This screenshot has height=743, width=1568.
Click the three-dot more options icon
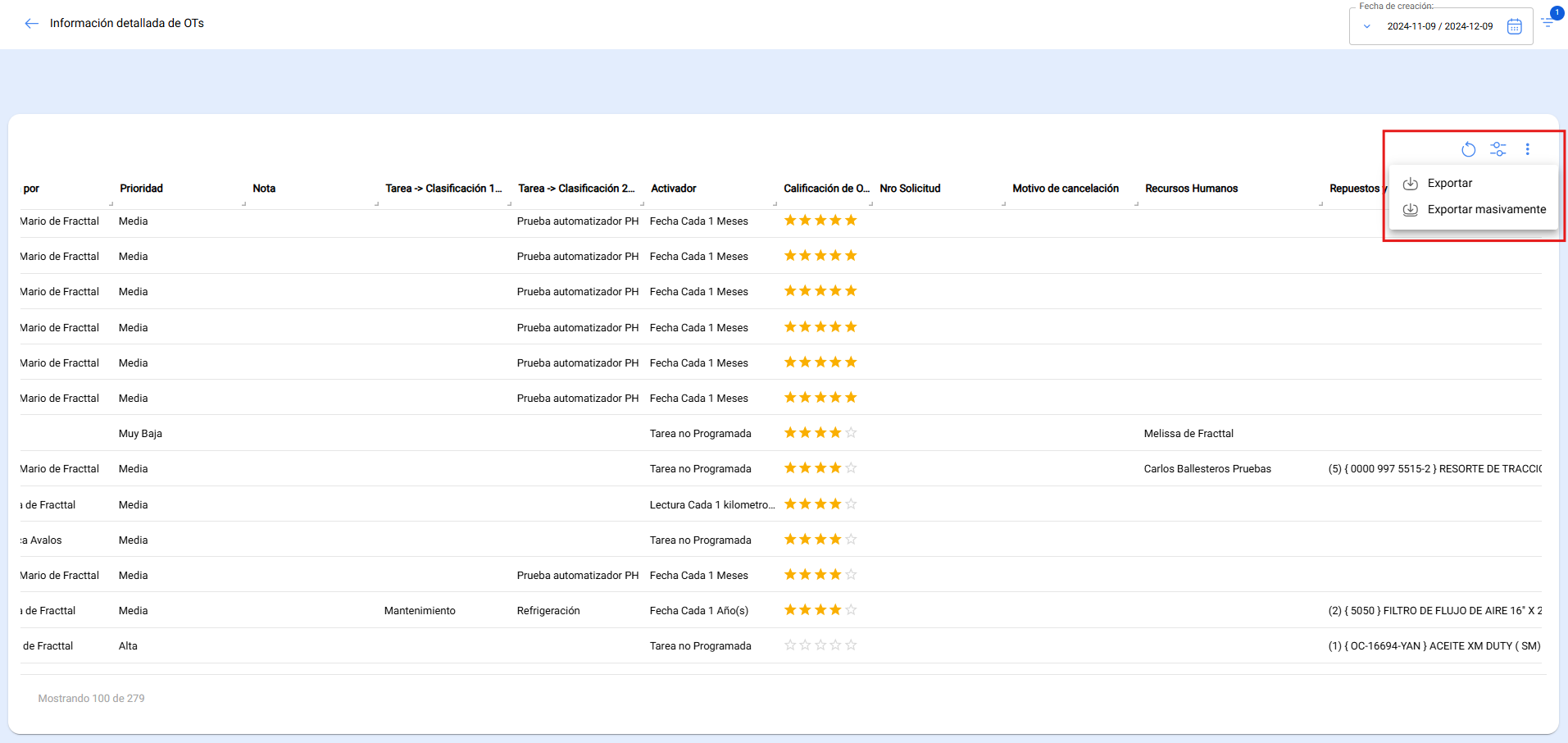coord(1527,149)
